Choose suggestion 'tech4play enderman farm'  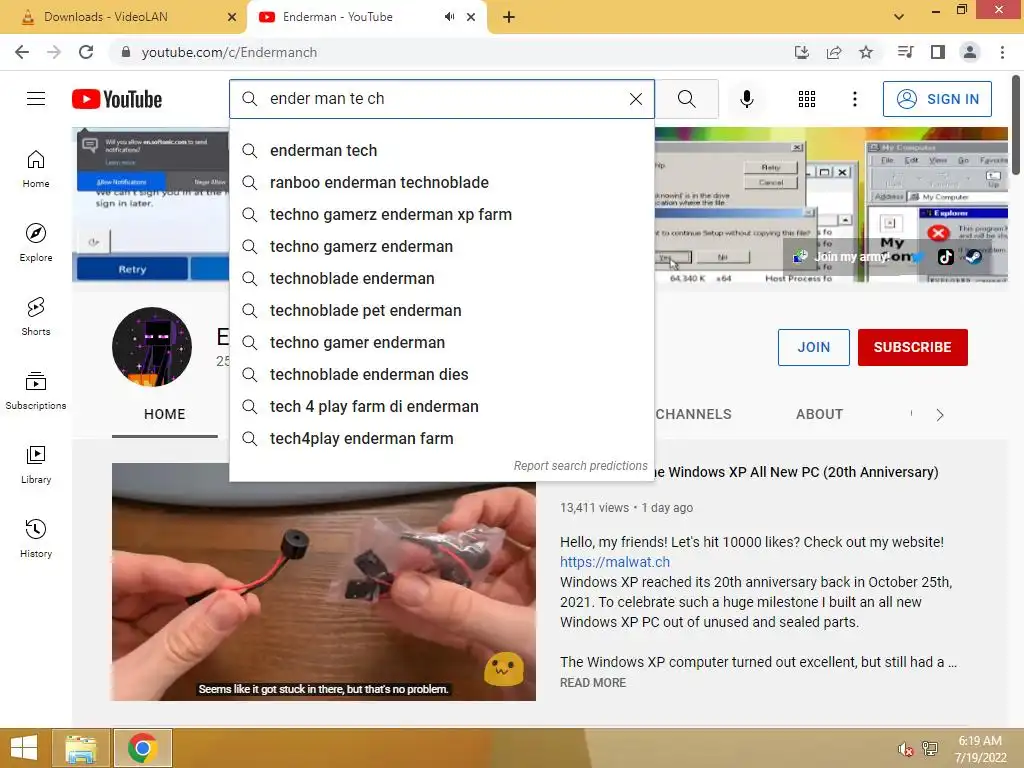click(x=441, y=439)
